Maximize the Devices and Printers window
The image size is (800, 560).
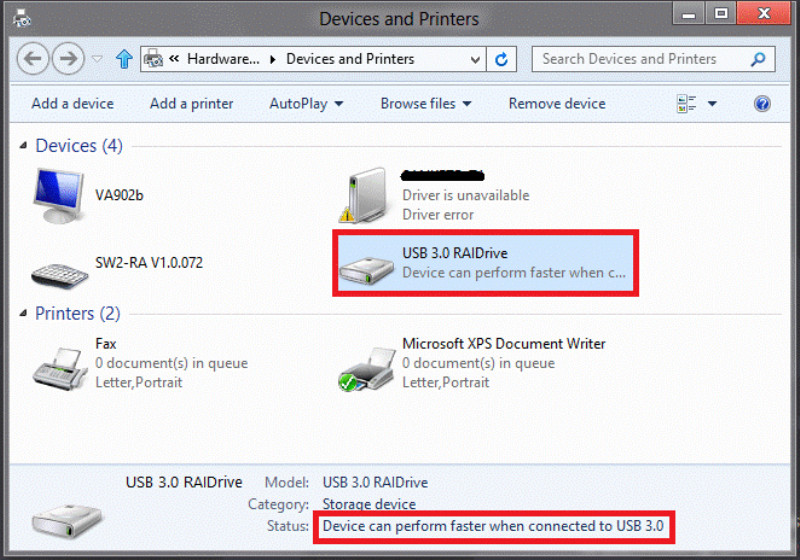[721, 13]
